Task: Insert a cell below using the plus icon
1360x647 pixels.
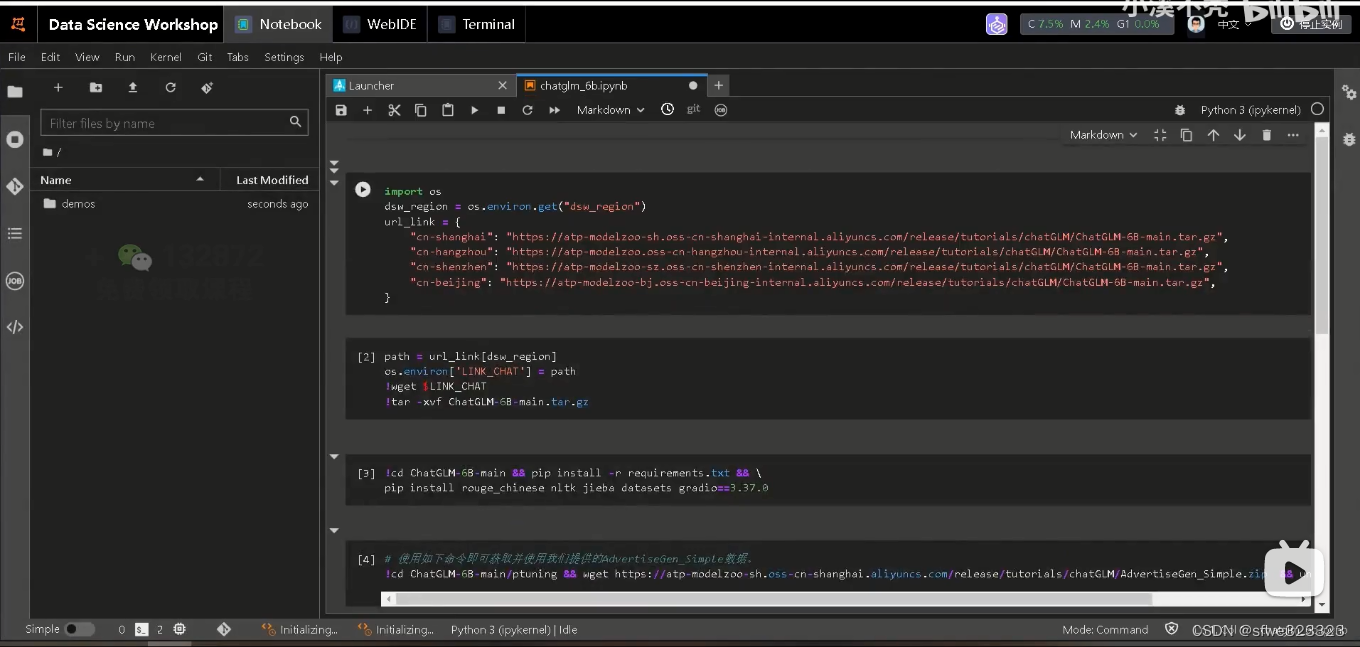Action: point(367,110)
